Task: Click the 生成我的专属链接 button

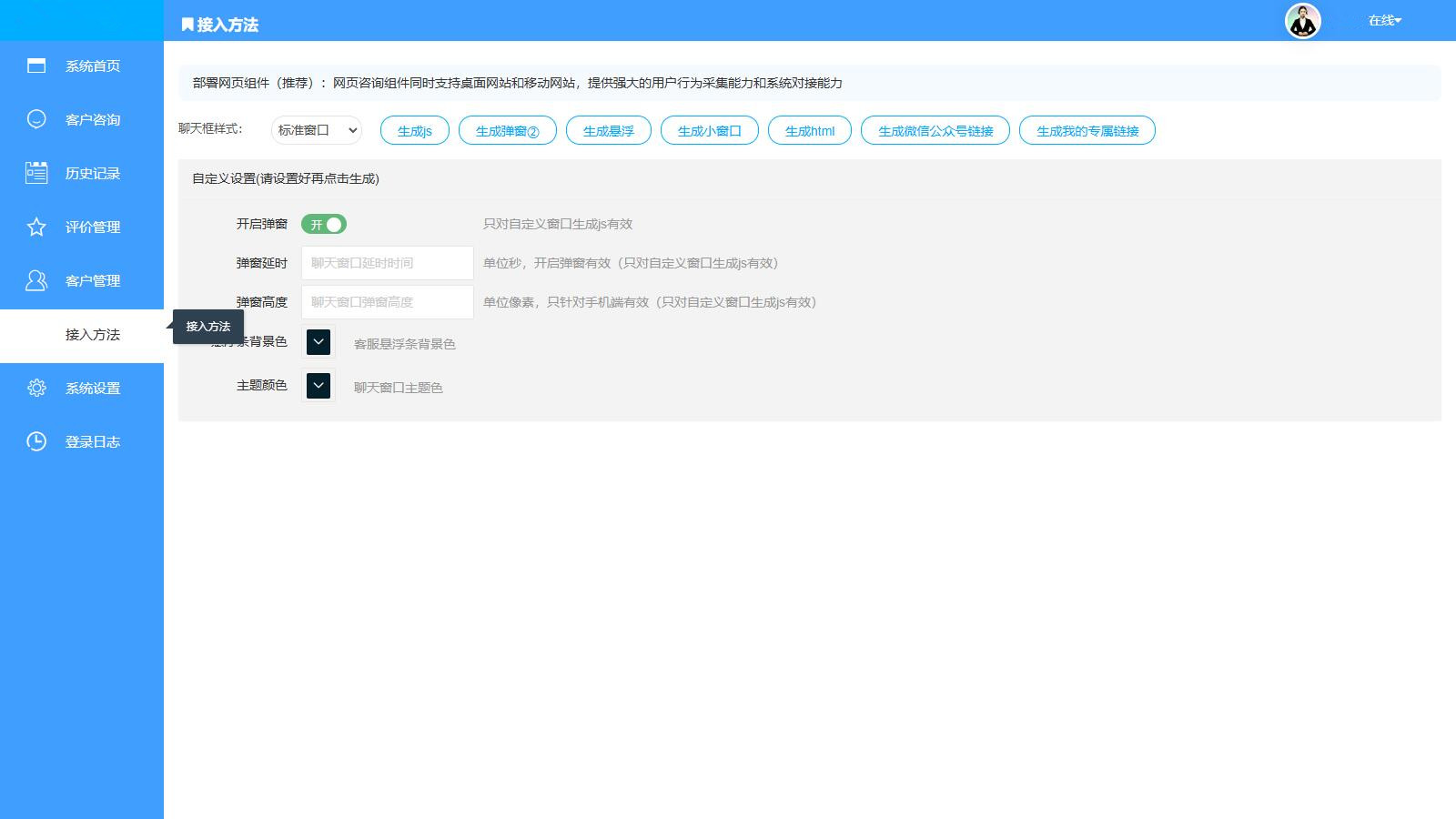Action: pyautogui.click(x=1087, y=130)
